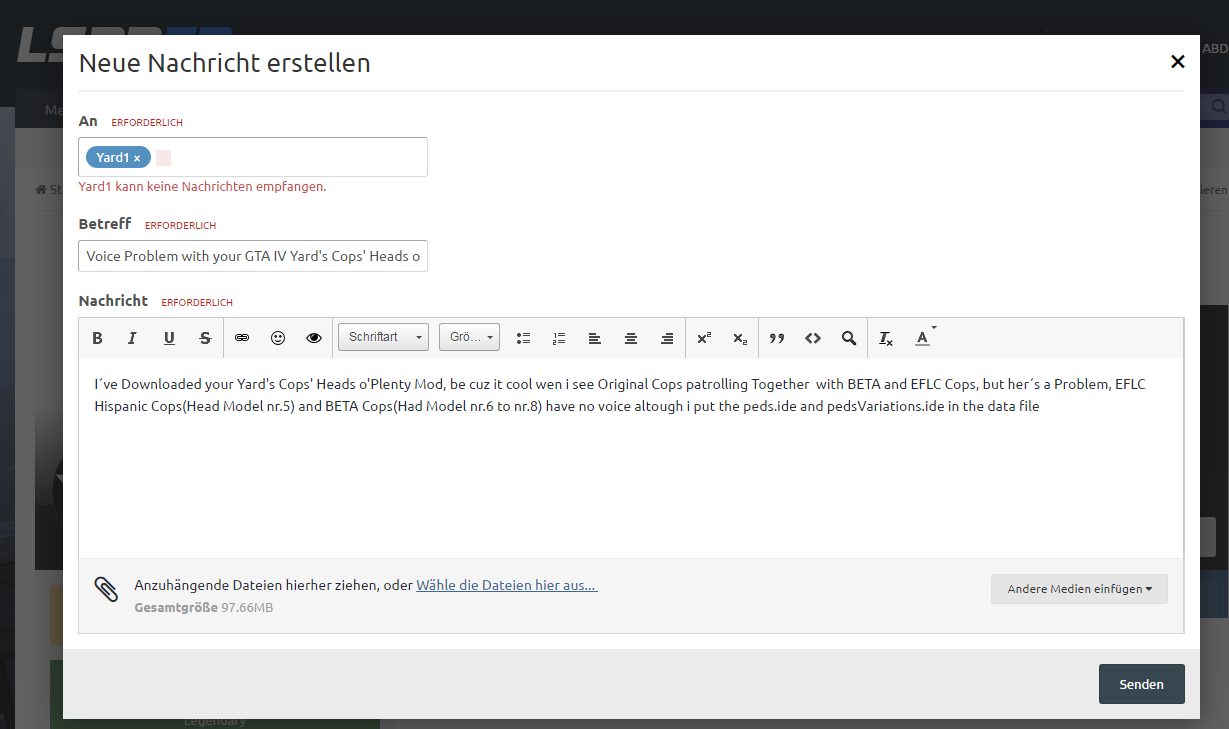The image size is (1229, 729).
Task: Insert a link with the chain icon
Action: pos(242,338)
